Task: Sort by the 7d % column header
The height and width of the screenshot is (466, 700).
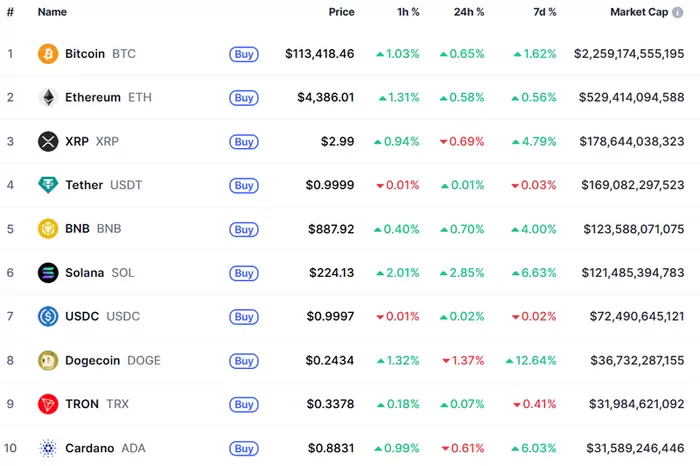Action: click(x=543, y=12)
